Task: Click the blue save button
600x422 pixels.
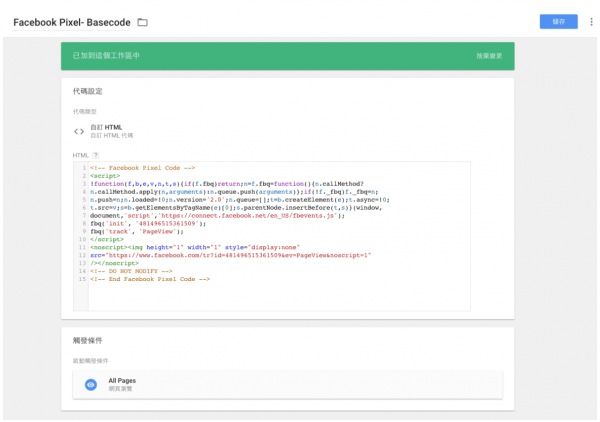Action: click(x=558, y=22)
